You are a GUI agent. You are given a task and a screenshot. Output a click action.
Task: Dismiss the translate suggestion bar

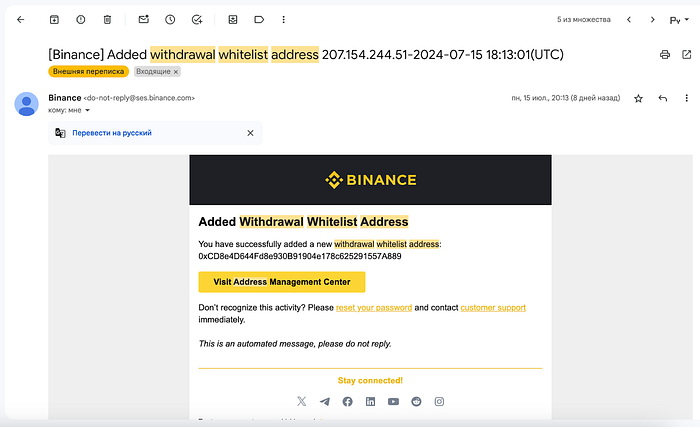click(x=250, y=133)
